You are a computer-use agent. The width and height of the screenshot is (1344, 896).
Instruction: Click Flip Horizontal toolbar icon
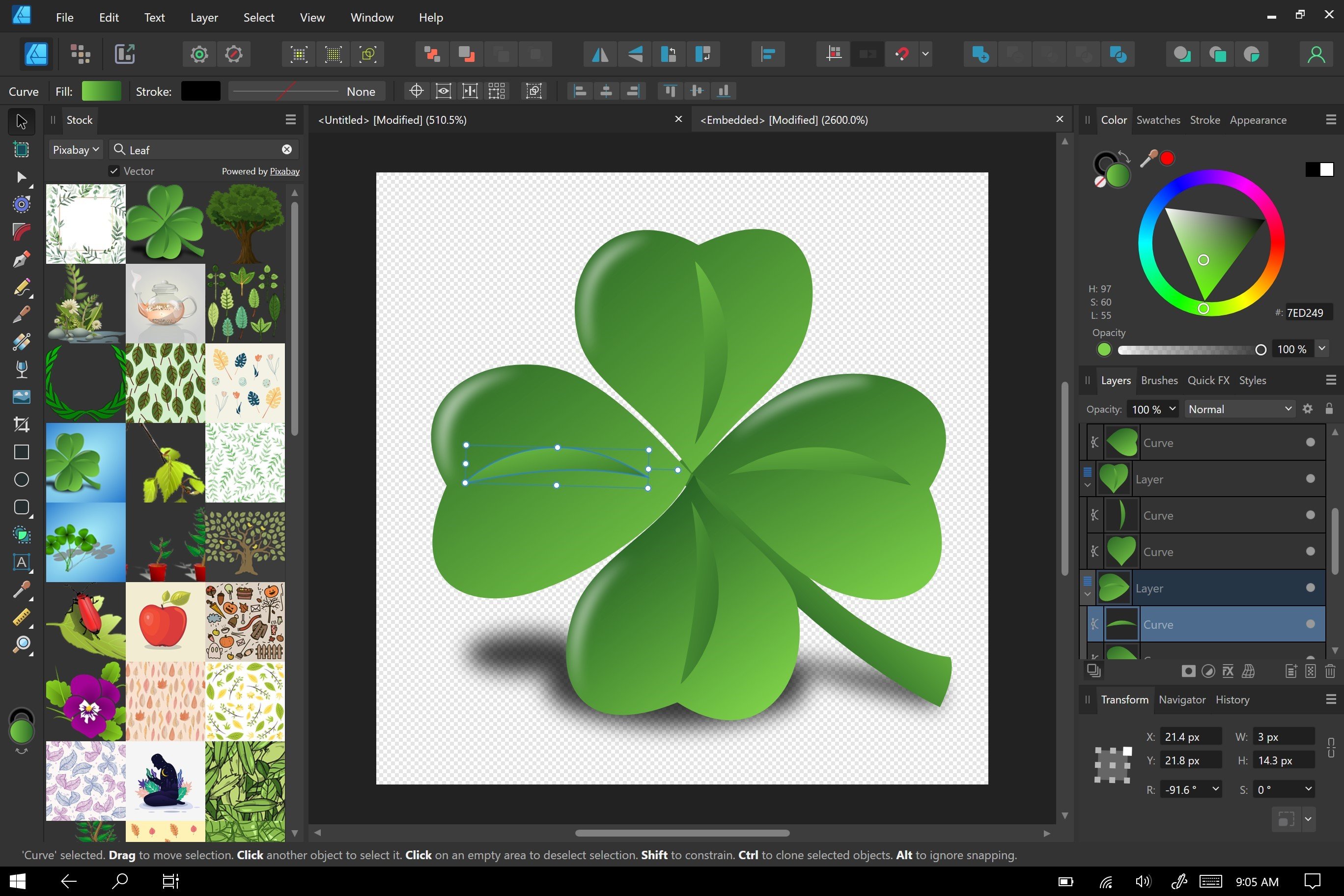599,55
